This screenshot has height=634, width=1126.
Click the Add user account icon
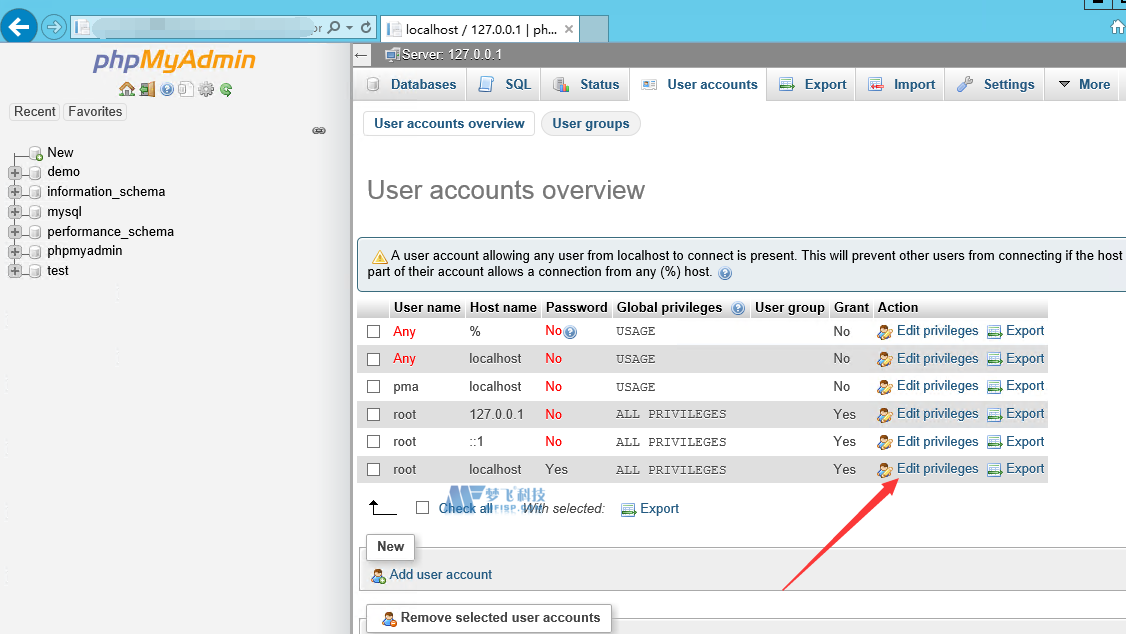click(x=379, y=575)
